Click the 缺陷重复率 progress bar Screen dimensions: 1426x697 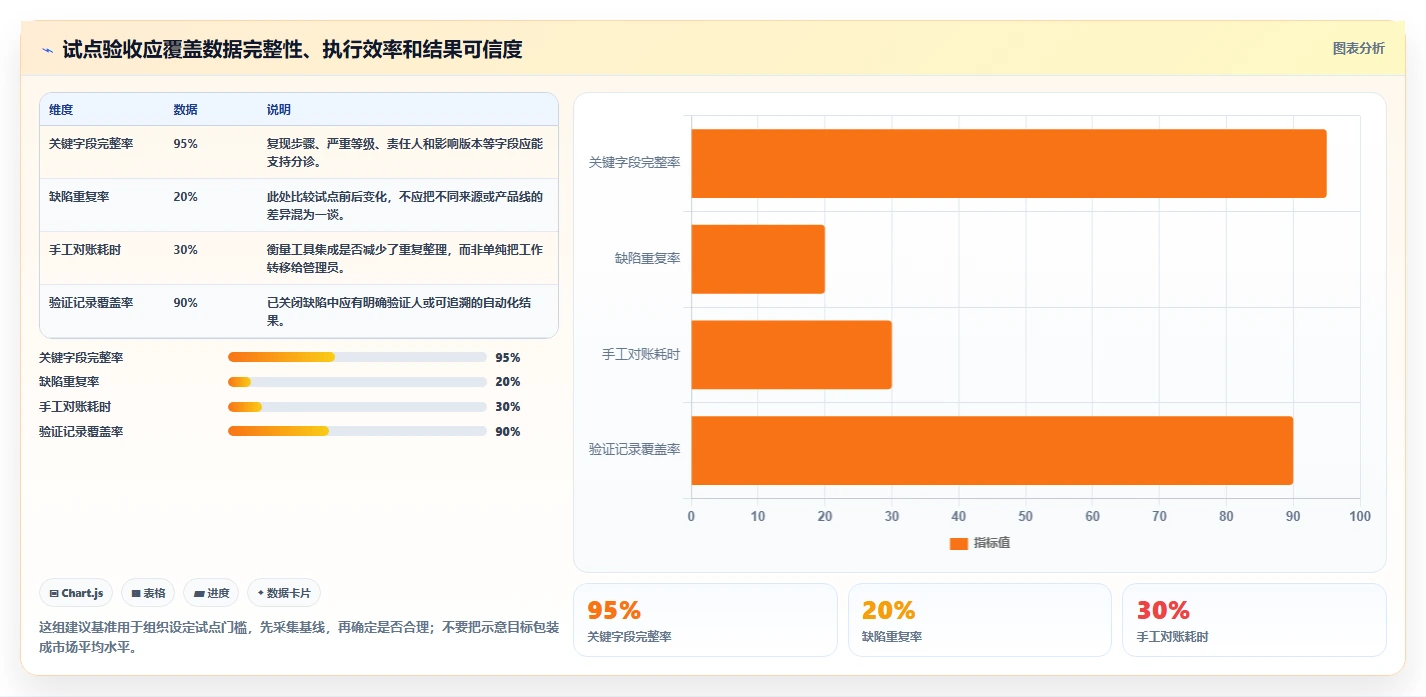tap(357, 382)
